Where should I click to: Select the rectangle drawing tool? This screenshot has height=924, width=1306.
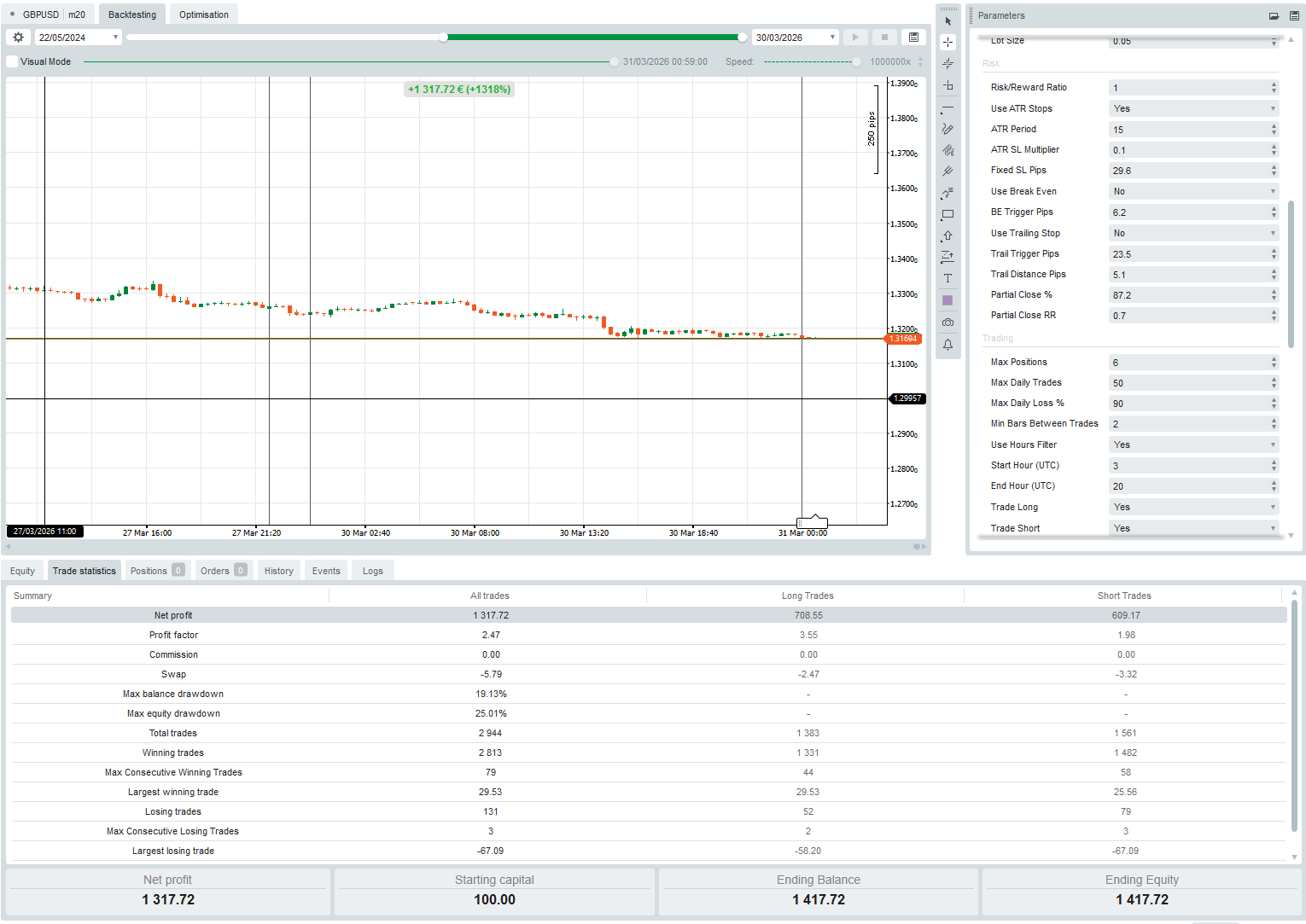coord(947,214)
